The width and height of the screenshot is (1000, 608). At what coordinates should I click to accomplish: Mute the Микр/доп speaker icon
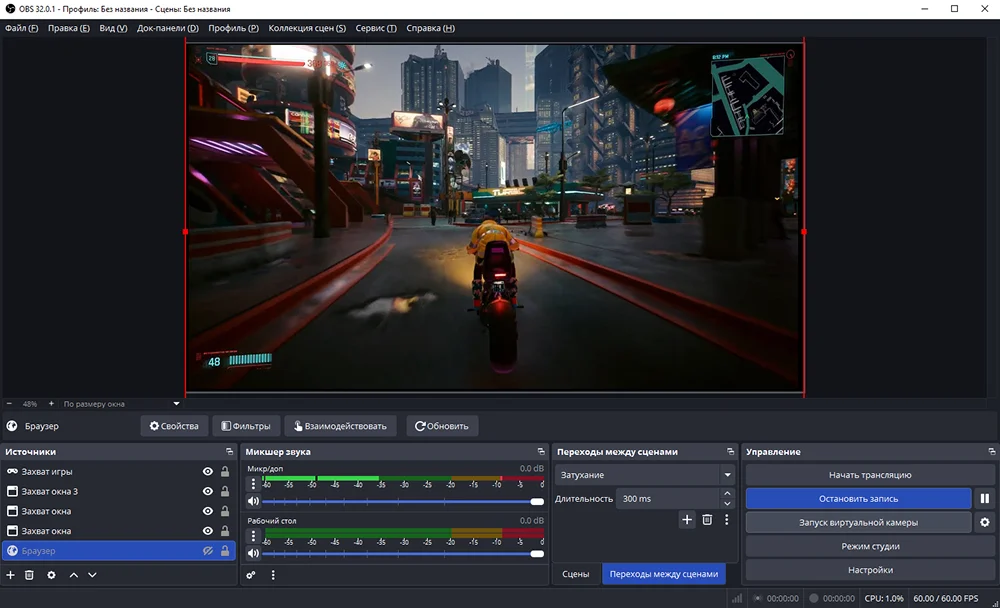pos(255,499)
